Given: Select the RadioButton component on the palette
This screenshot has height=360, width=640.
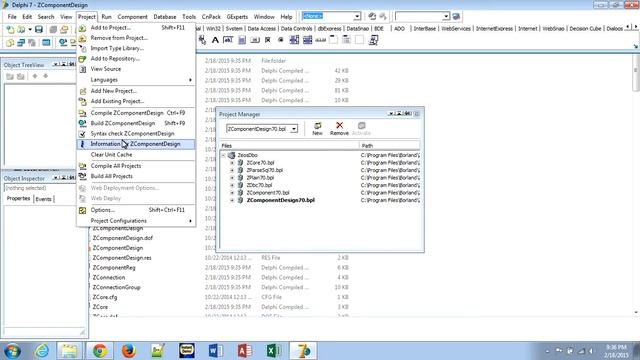Looking at the screenshot, I should pyautogui.click(x=281, y=40).
